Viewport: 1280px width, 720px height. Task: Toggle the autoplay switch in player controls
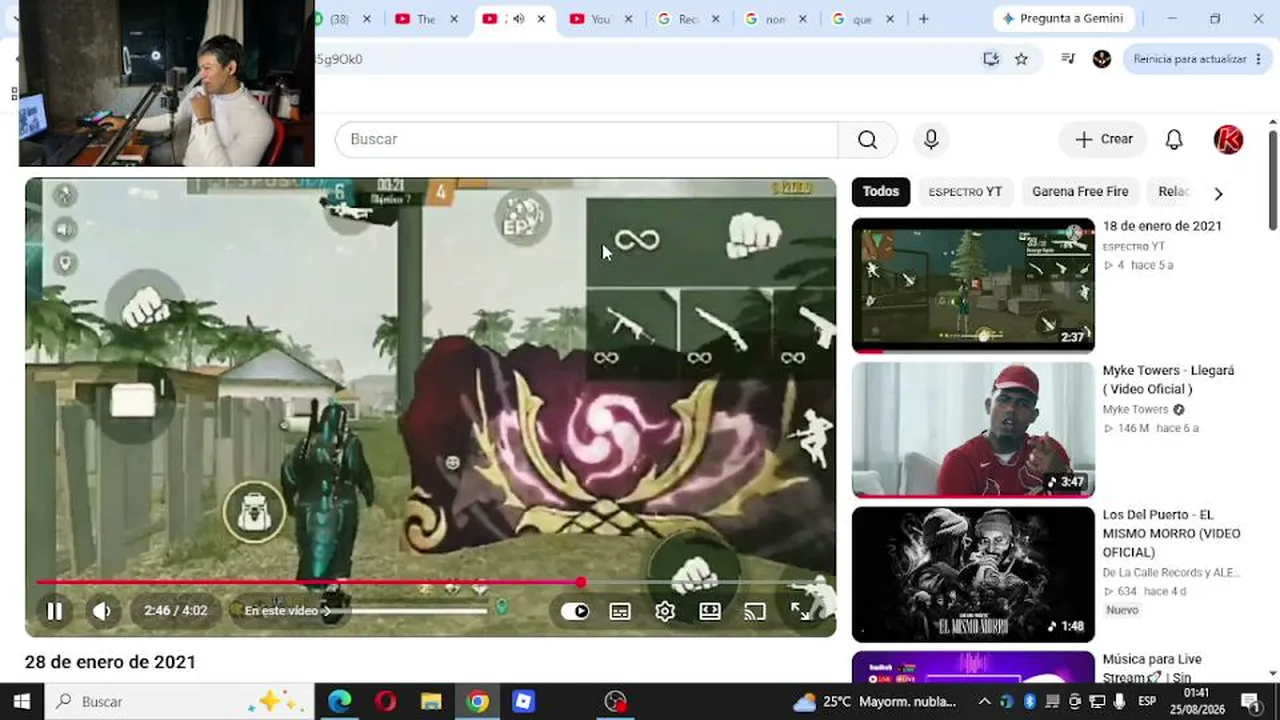575,611
